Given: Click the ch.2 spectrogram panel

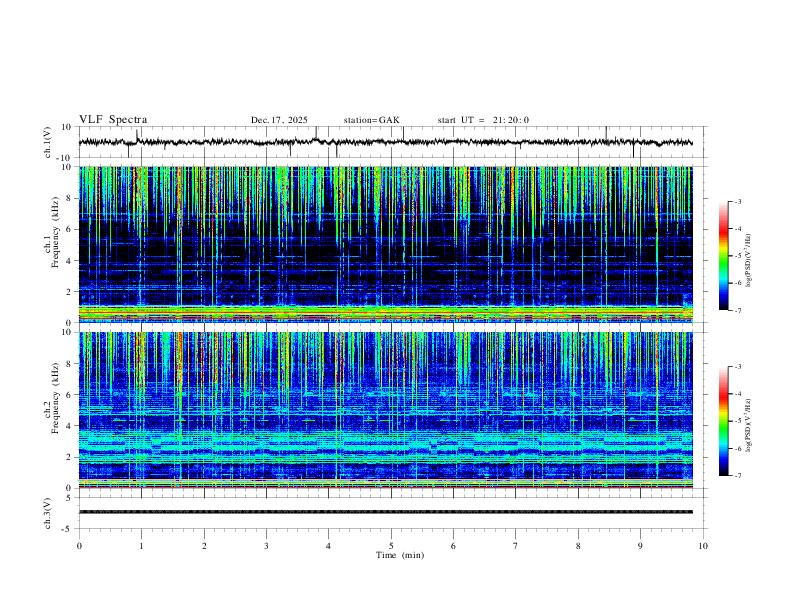Looking at the screenshot, I should [x=385, y=410].
